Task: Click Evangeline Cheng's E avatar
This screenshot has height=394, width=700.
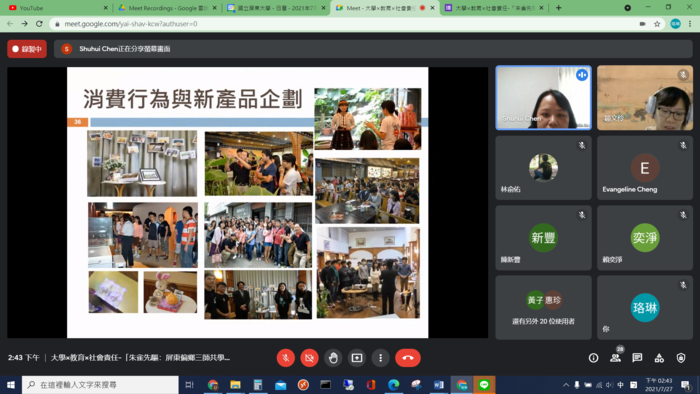Action: pos(645,168)
